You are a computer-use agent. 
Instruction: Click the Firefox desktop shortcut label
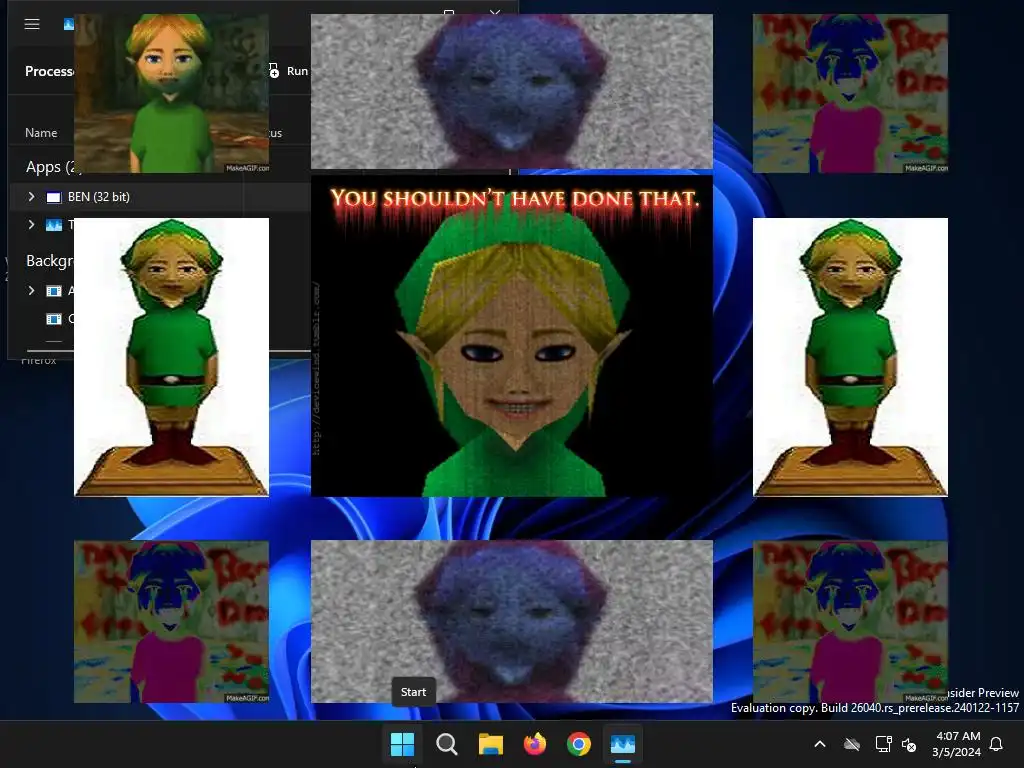[39, 360]
